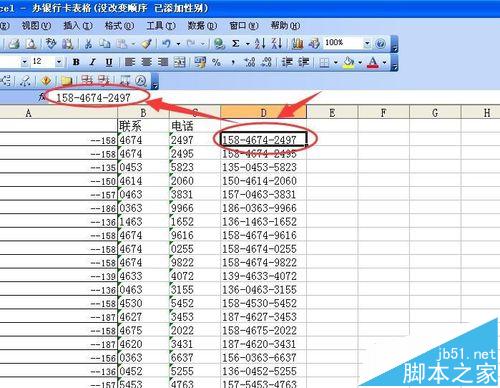500x388 pixels.
Task: Run the Spelling check tool
Action: [51, 44]
